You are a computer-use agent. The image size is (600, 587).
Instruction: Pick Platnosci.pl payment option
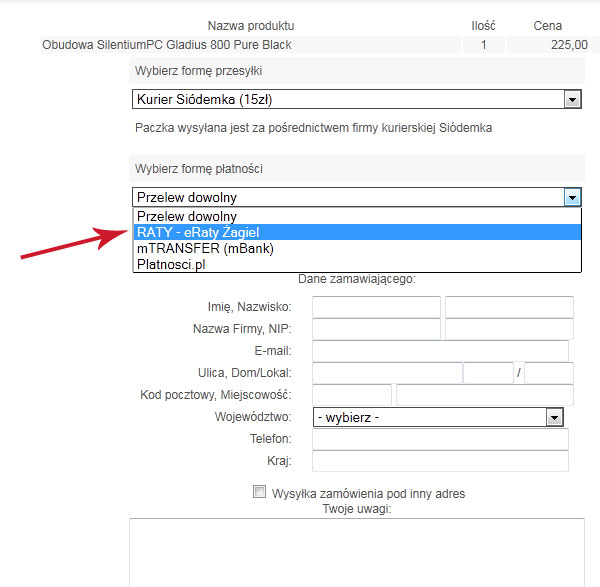click(x=356, y=264)
